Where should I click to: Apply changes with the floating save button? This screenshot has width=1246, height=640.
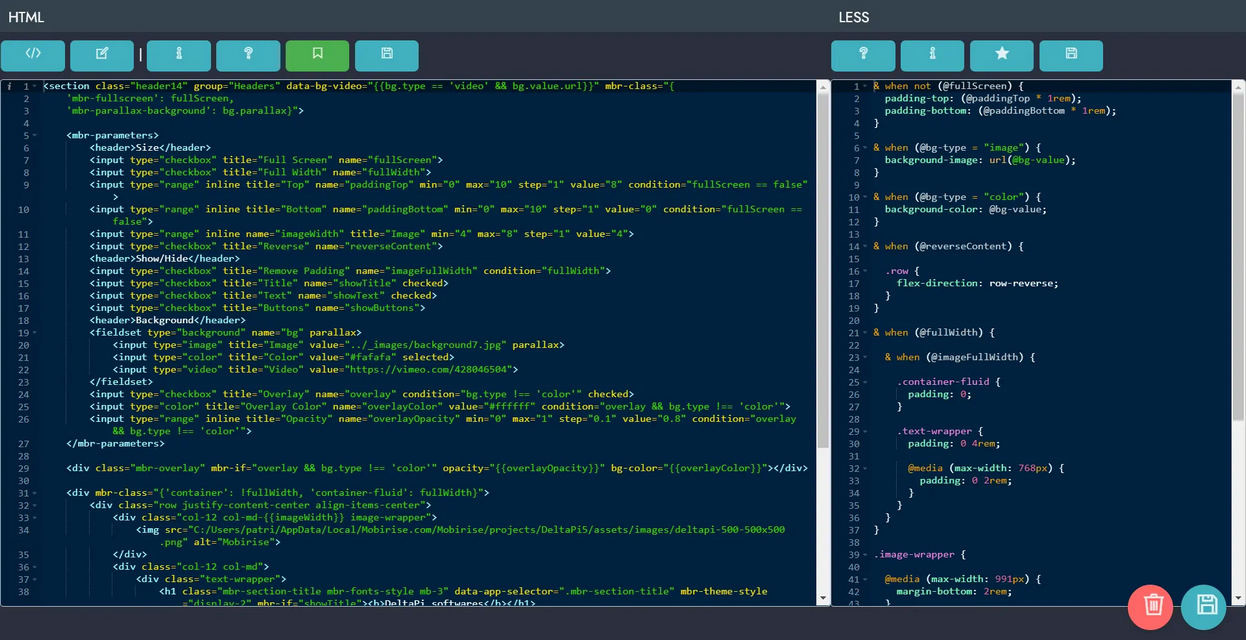click(1204, 606)
